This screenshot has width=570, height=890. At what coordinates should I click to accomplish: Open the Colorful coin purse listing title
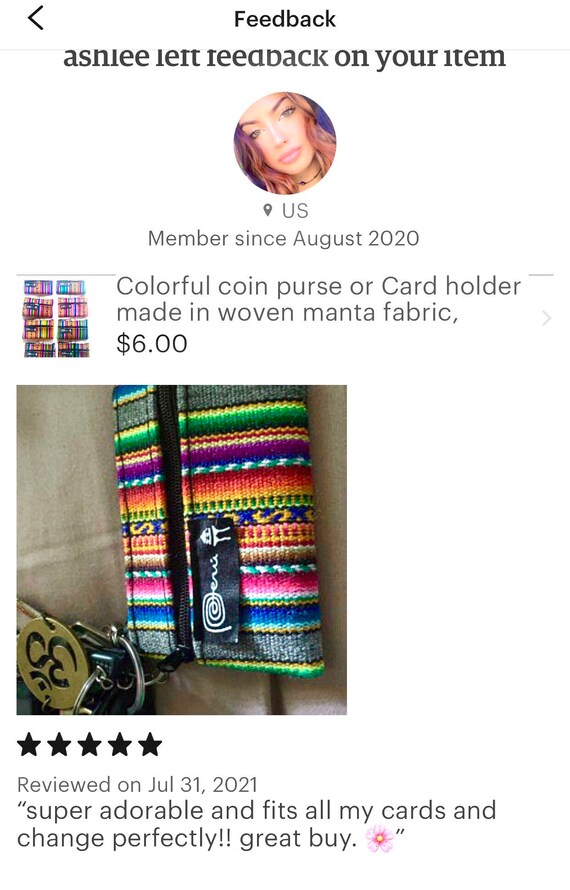pos(318,299)
